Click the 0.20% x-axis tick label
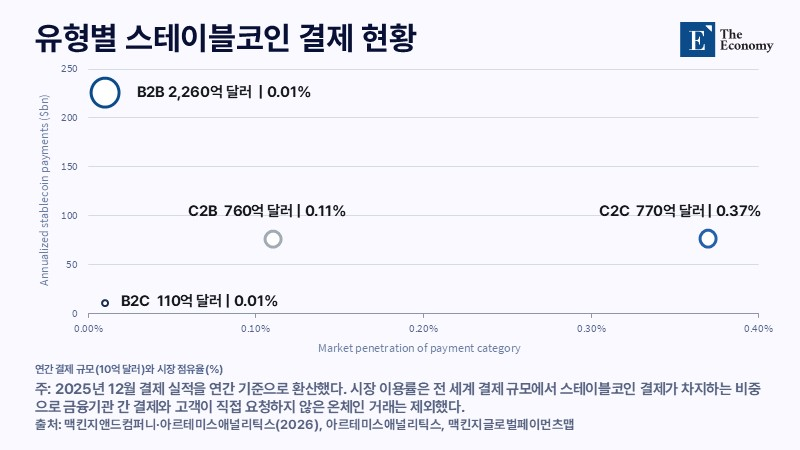Image resolution: width=800 pixels, height=450 pixels. click(423, 329)
